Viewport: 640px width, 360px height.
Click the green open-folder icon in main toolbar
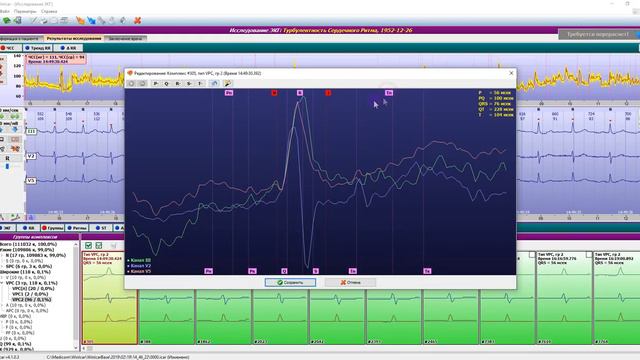point(7,20)
